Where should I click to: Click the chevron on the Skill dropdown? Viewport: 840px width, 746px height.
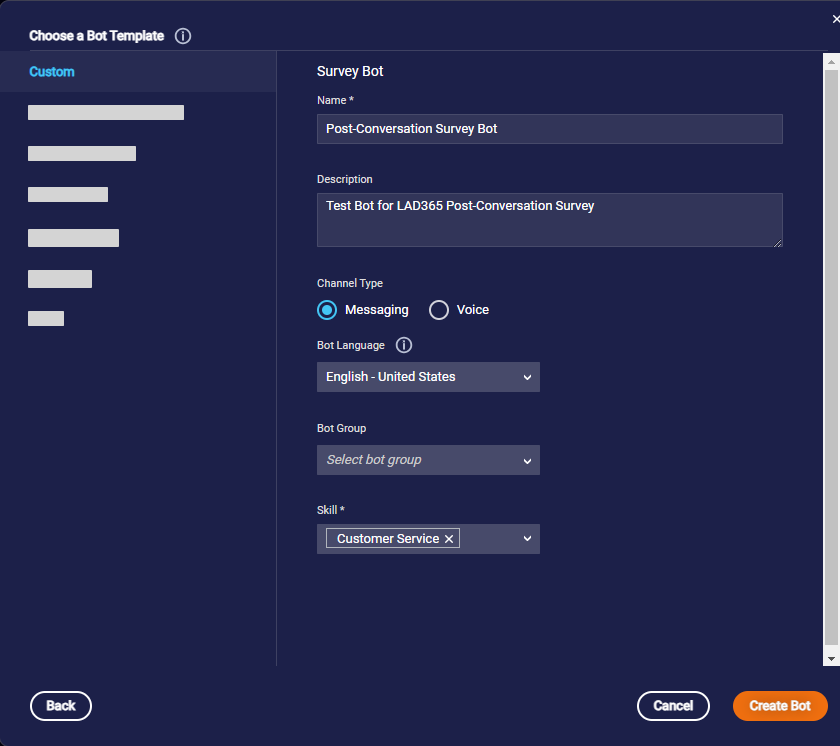pyautogui.click(x=528, y=538)
